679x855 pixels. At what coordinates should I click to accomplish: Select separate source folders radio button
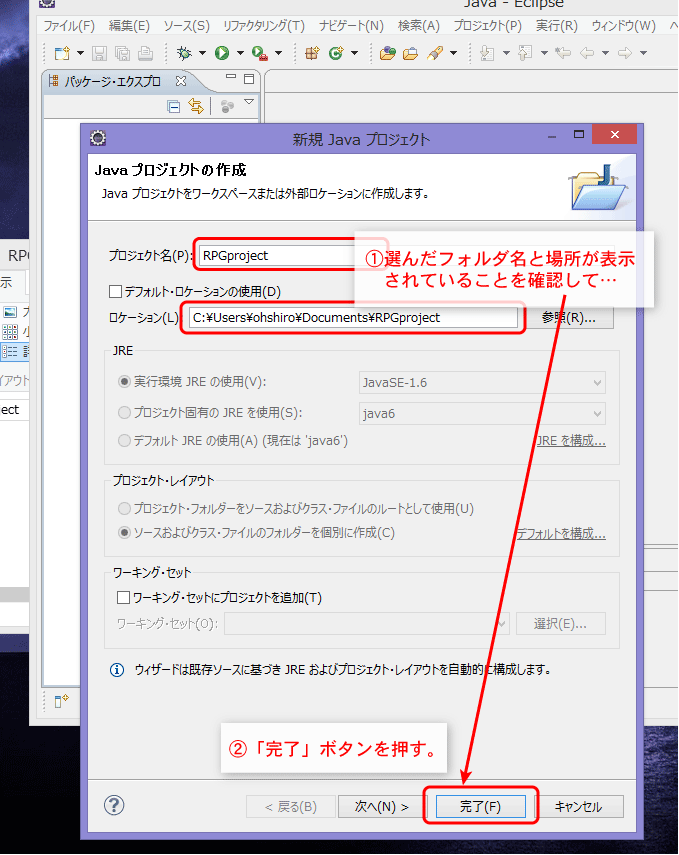(x=124, y=533)
